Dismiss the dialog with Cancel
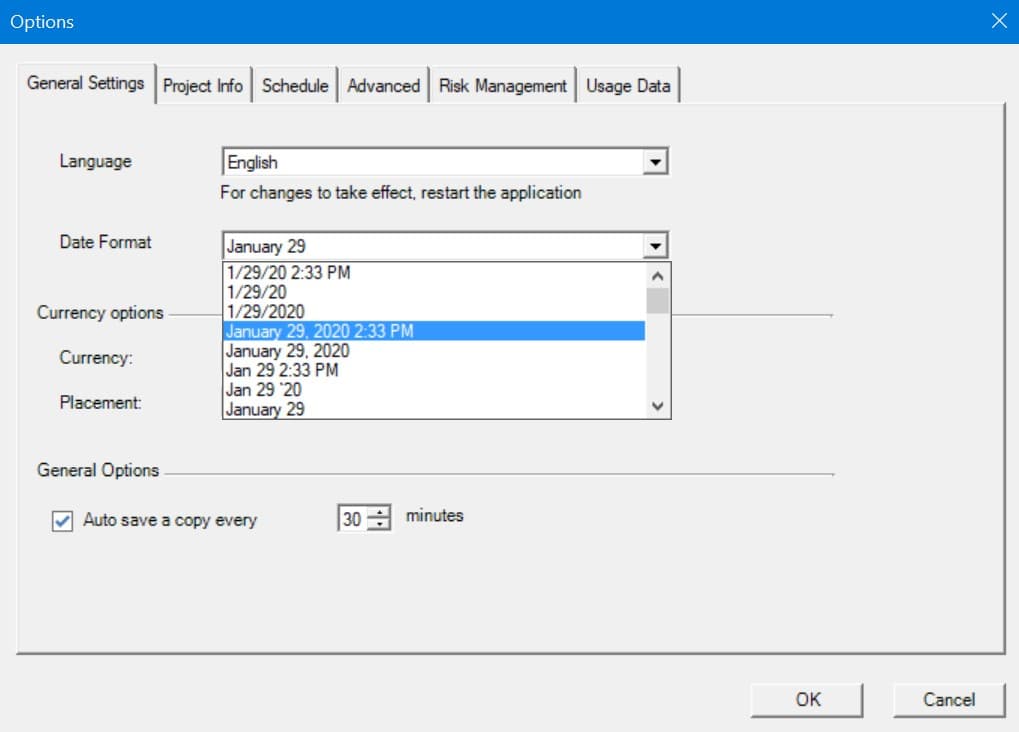1019x732 pixels. 947,699
